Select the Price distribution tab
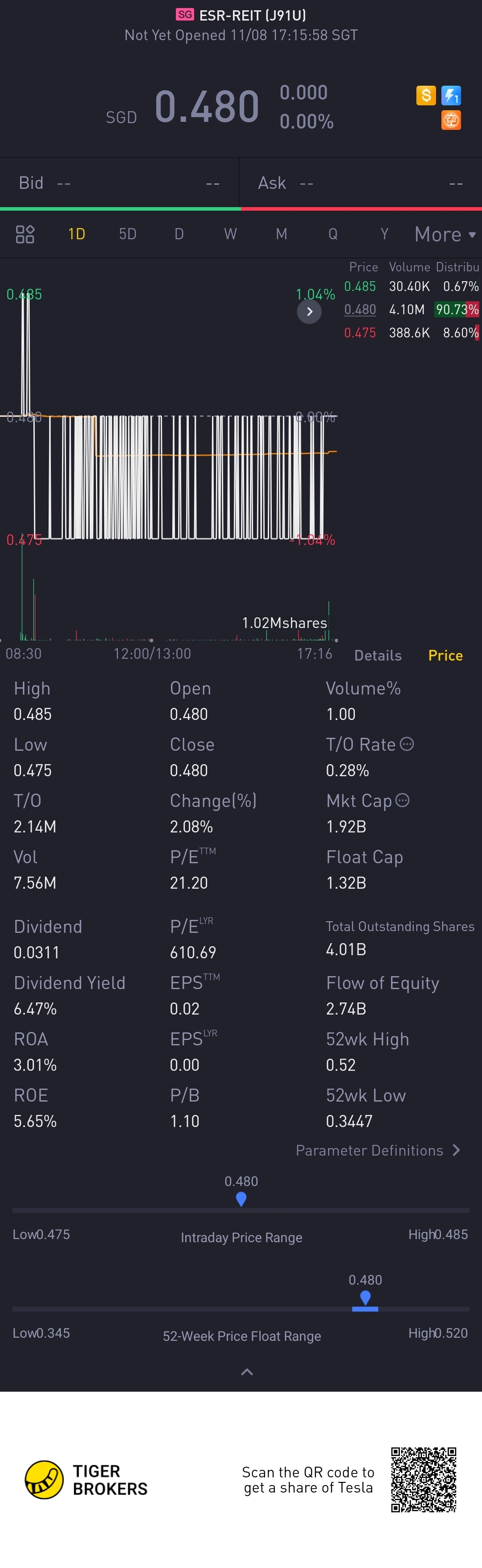Viewport: 482px width, 1568px height. pyautogui.click(x=445, y=656)
